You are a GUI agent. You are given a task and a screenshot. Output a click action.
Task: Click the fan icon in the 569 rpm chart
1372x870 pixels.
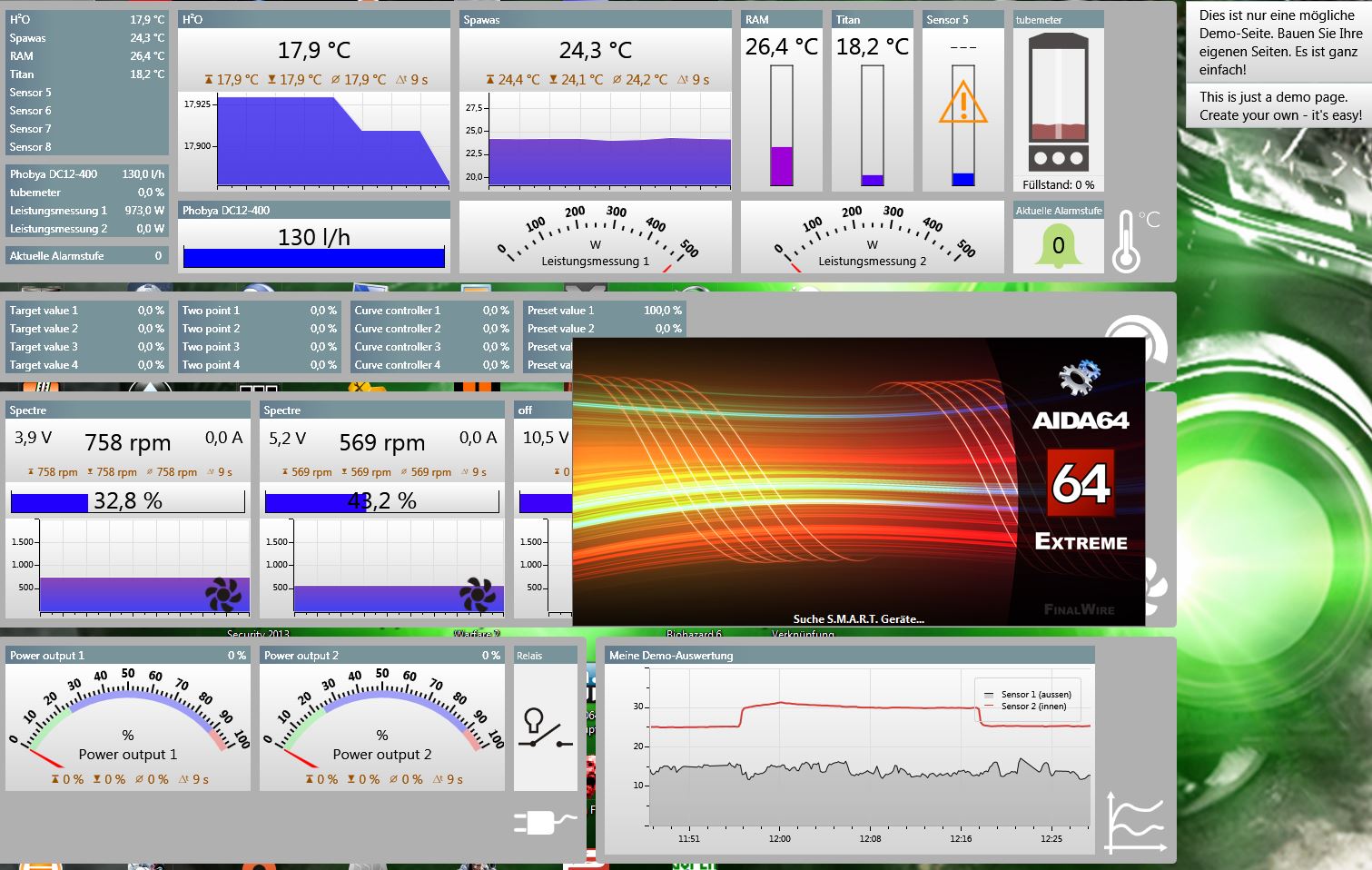tap(478, 595)
